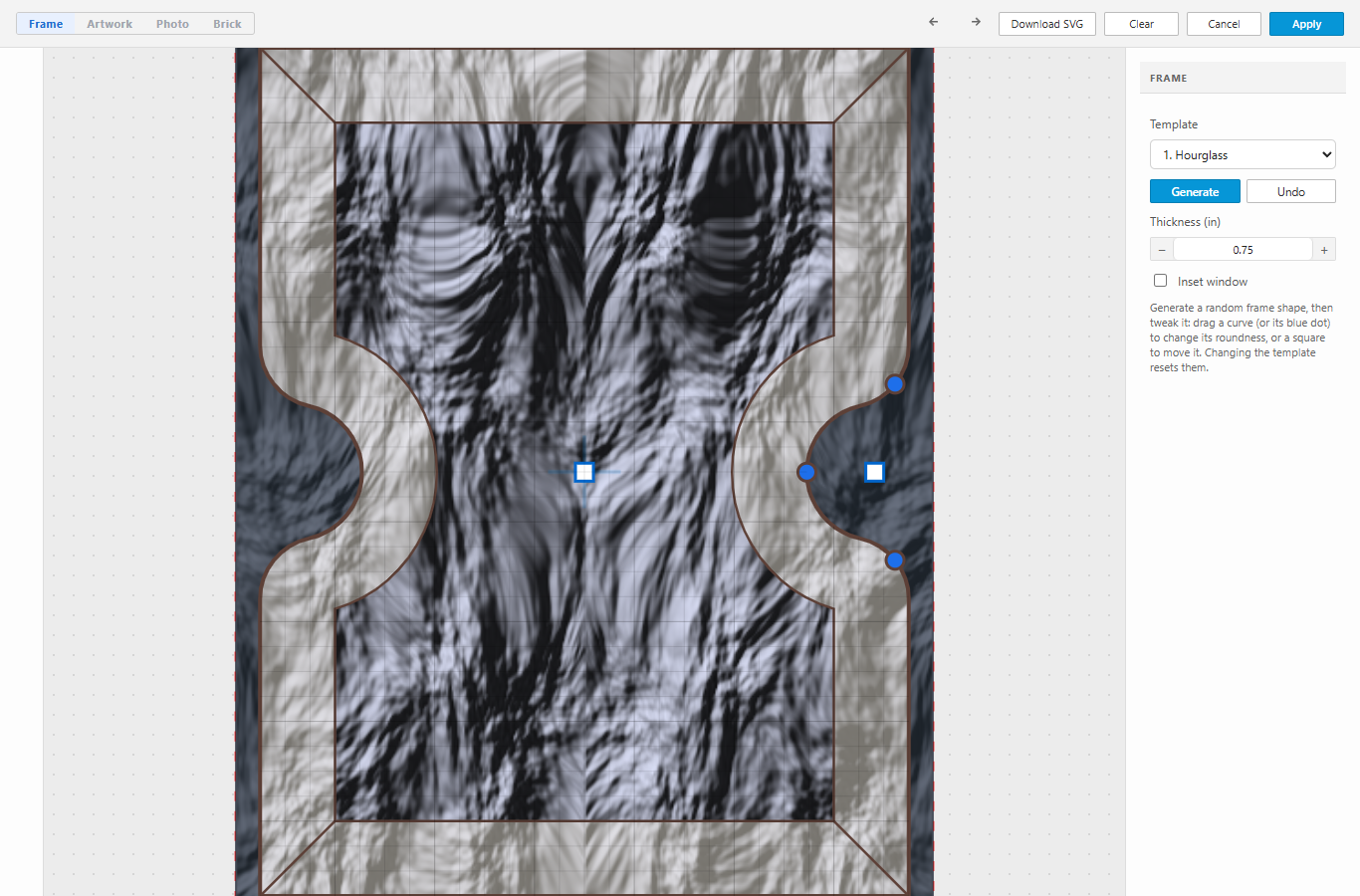This screenshot has height=896, width=1360.
Task: Open the Brick tab
Action: pyautogui.click(x=227, y=24)
